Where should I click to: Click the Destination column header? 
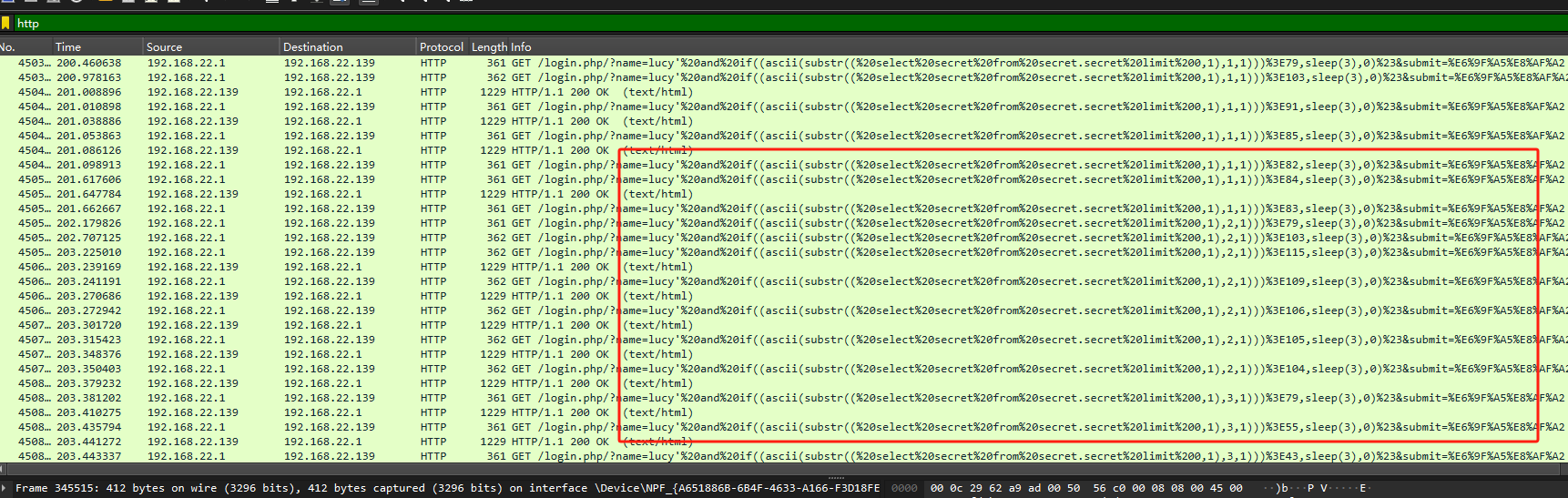coord(312,46)
